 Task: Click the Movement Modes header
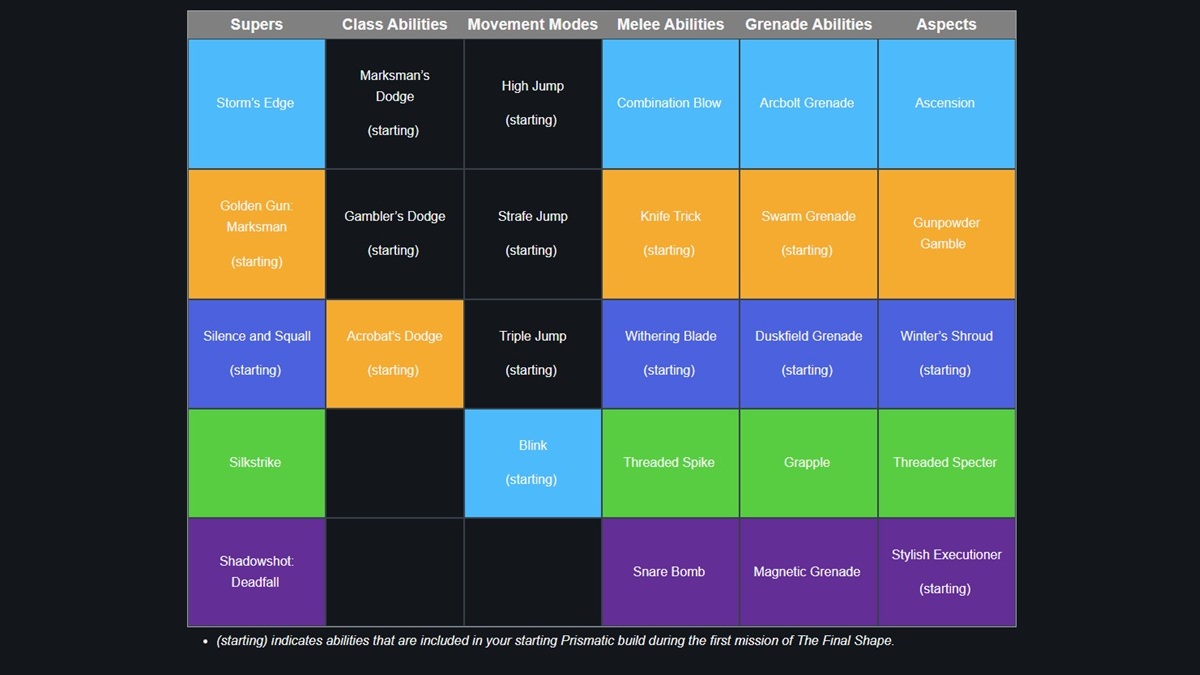click(x=532, y=24)
